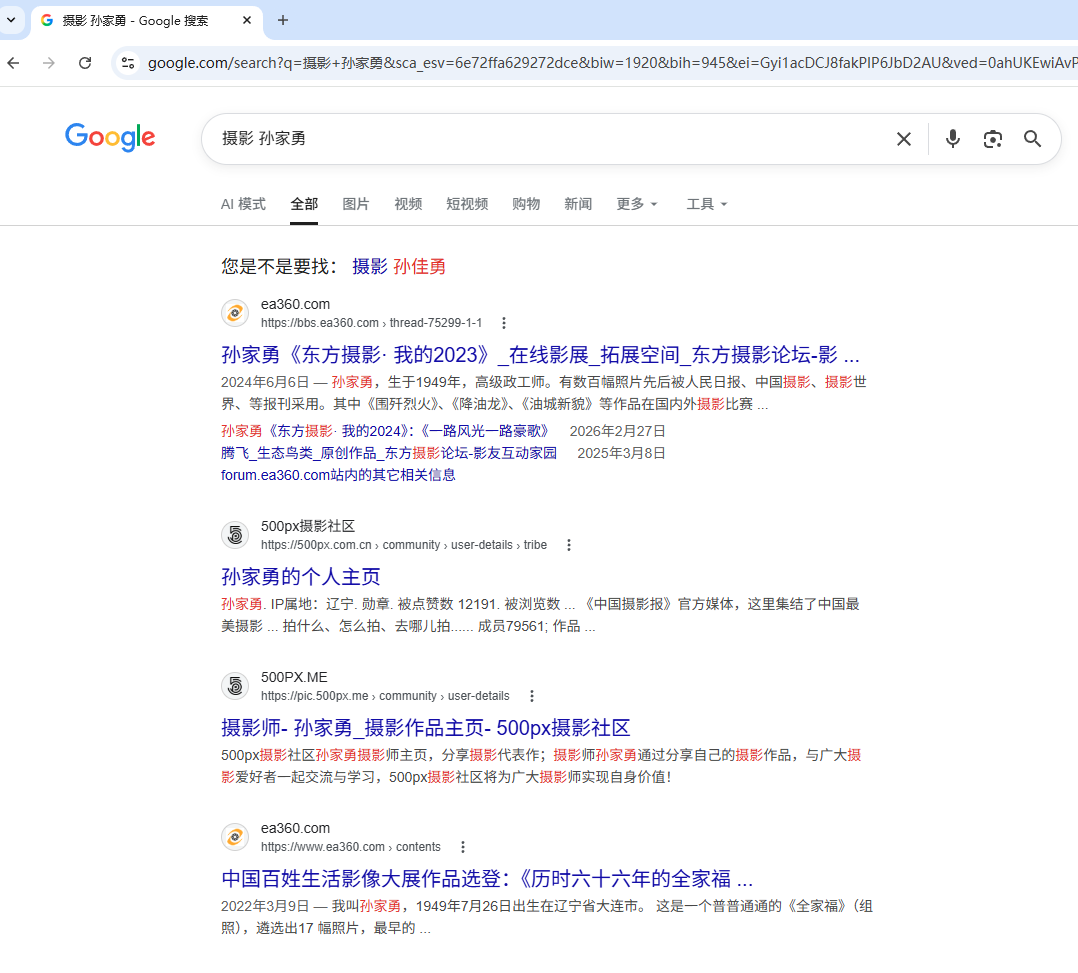Click the magnifying glass search icon

click(1032, 139)
